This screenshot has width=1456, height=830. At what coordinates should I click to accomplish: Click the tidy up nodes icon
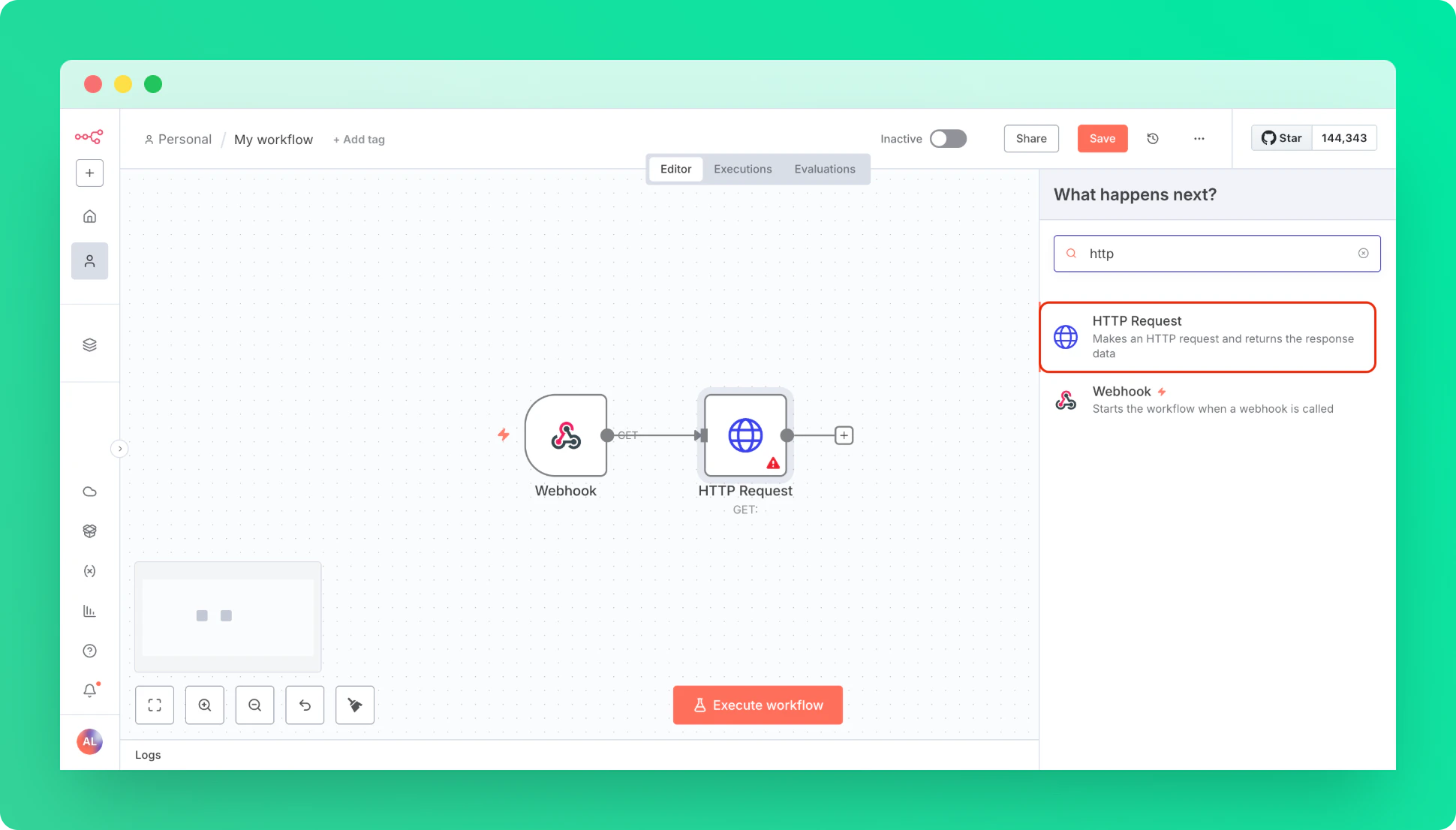point(355,705)
